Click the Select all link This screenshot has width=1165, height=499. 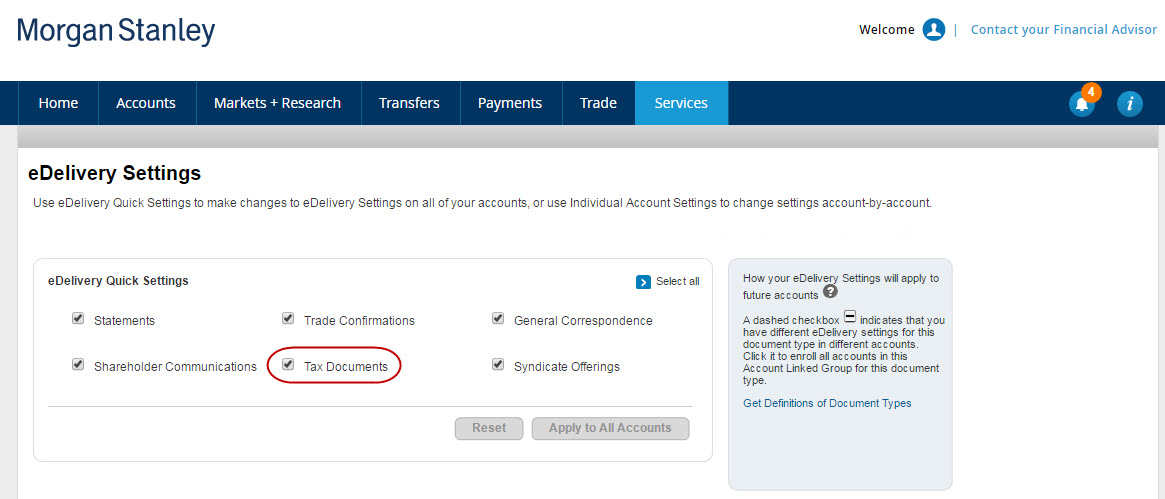678,282
